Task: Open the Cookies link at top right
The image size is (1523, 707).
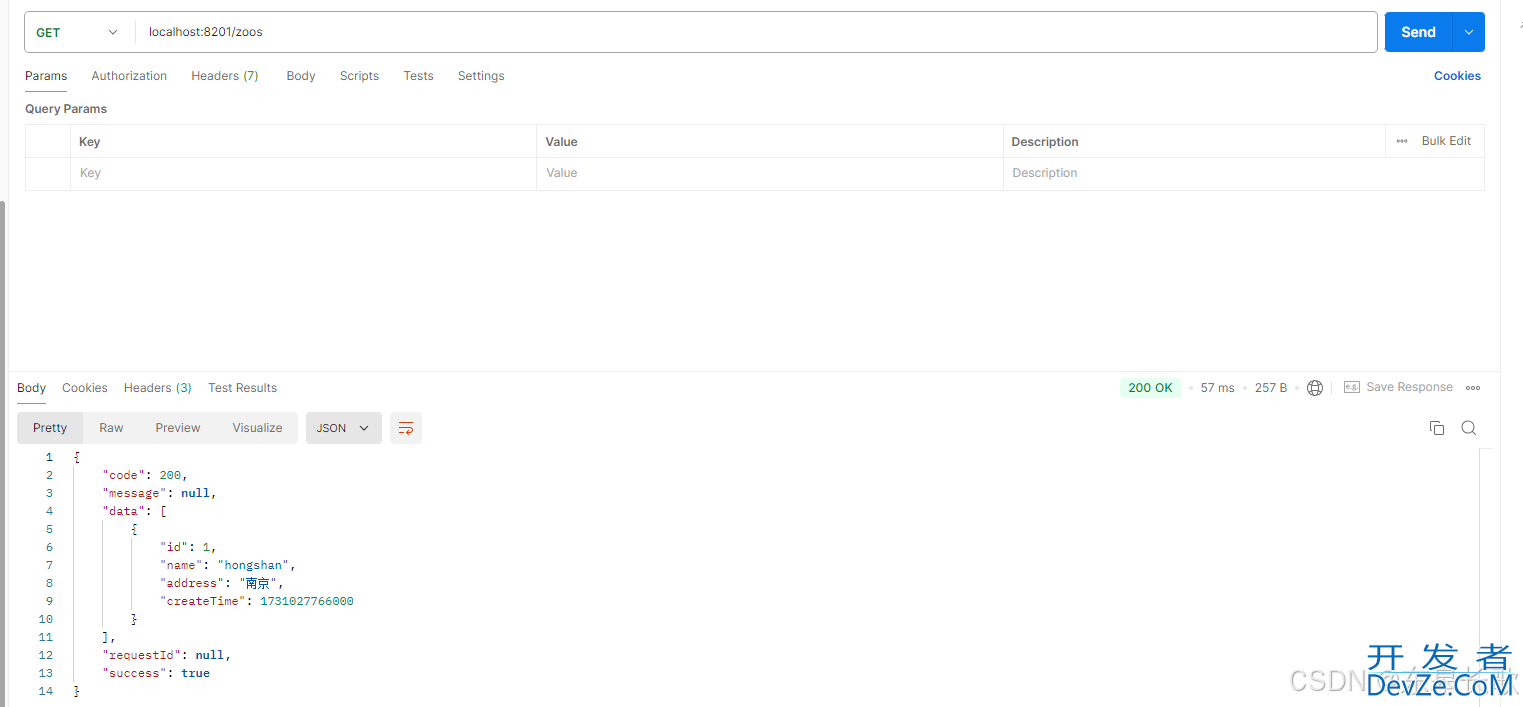Action: [x=1457, y=76]
